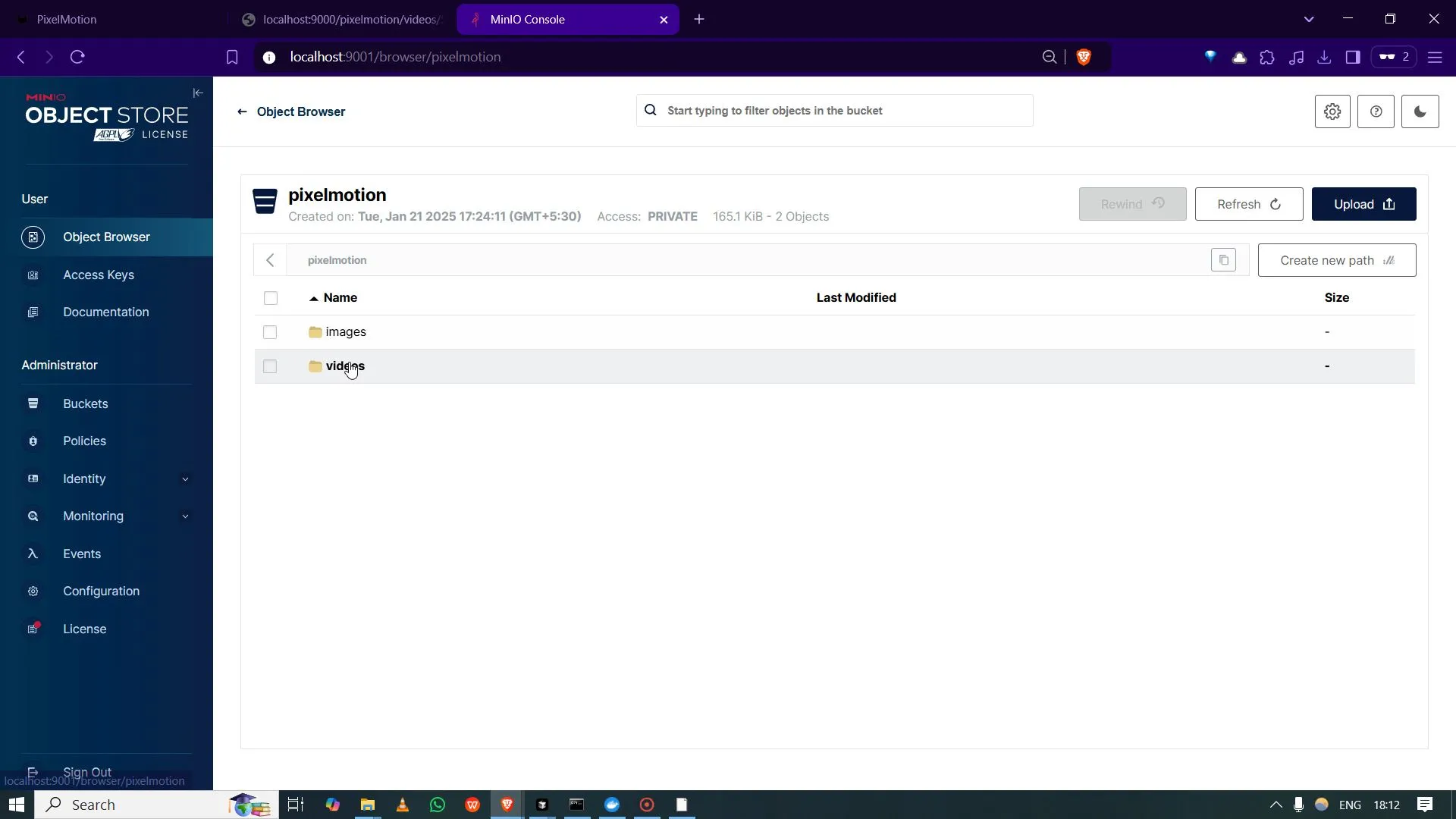Open Brave main hamburger menu

coord(1435,57)
